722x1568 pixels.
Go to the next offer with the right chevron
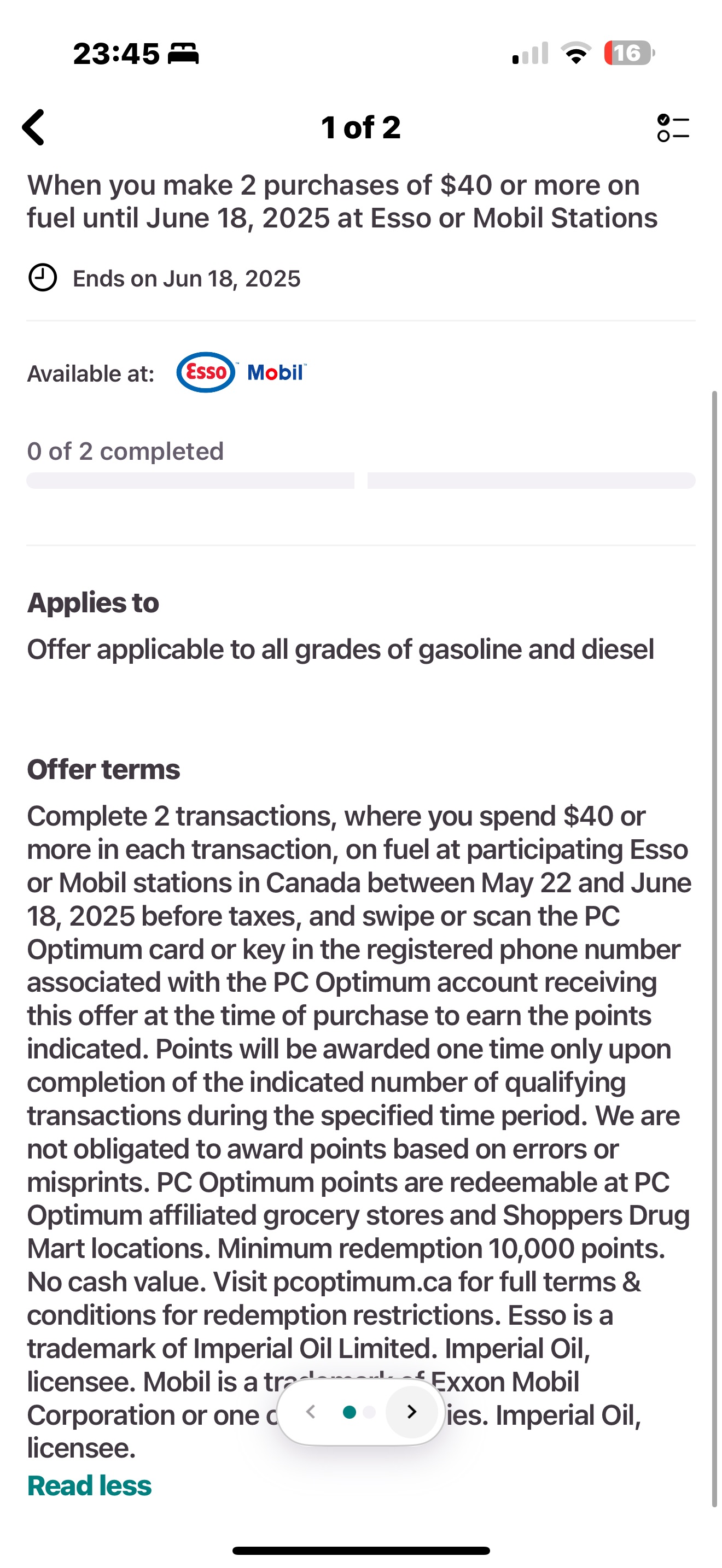(411, 1412)
